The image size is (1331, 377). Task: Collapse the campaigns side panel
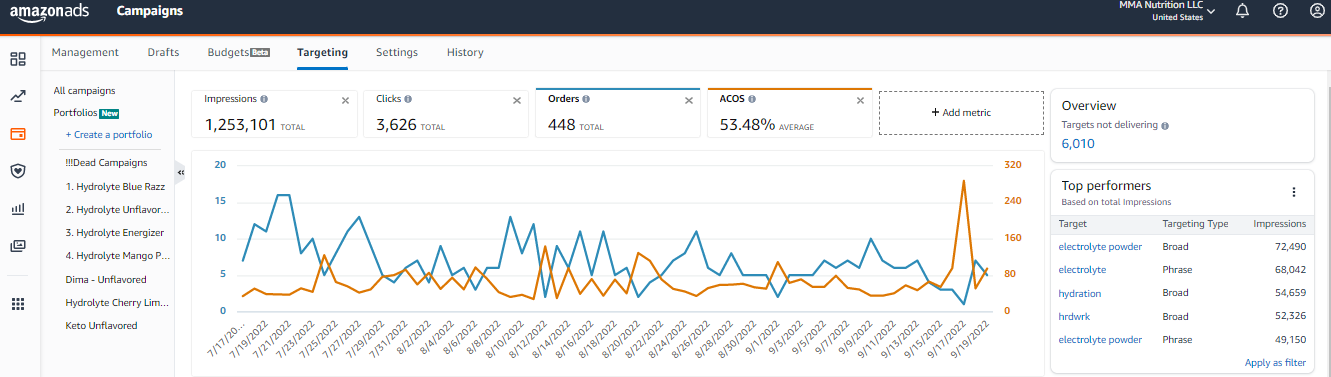tap(181, 172)
